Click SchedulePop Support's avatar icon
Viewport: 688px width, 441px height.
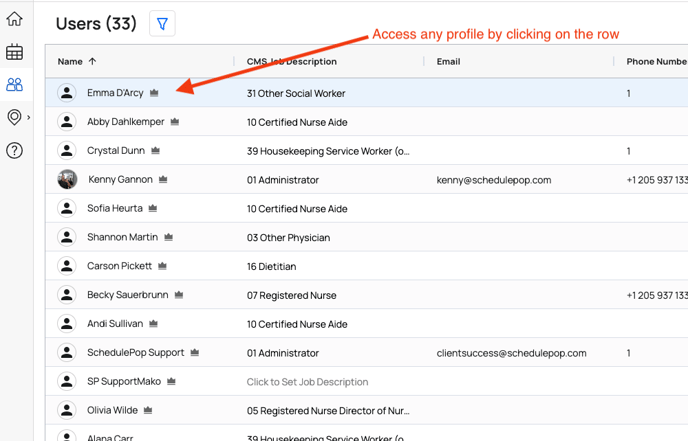(x=67, y=352)
